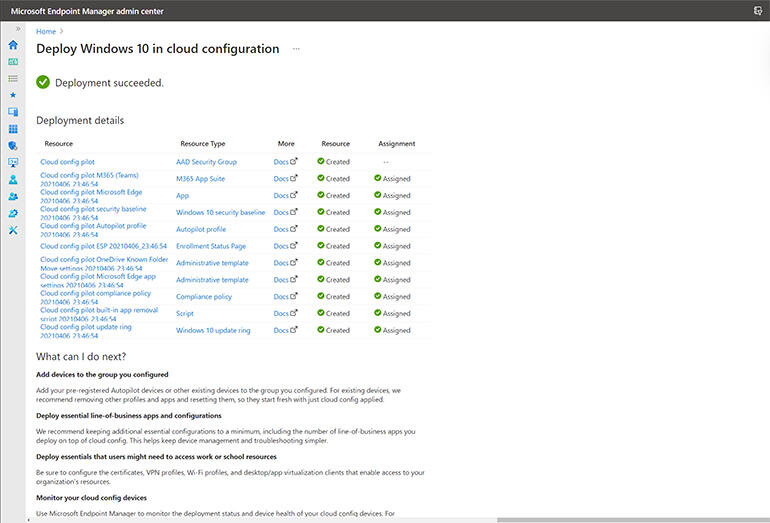Click Windows 10 update ring type
Image resolution: width=770 pixels, height=523 pixels.
pyautogui.click(x=213, y=330)
